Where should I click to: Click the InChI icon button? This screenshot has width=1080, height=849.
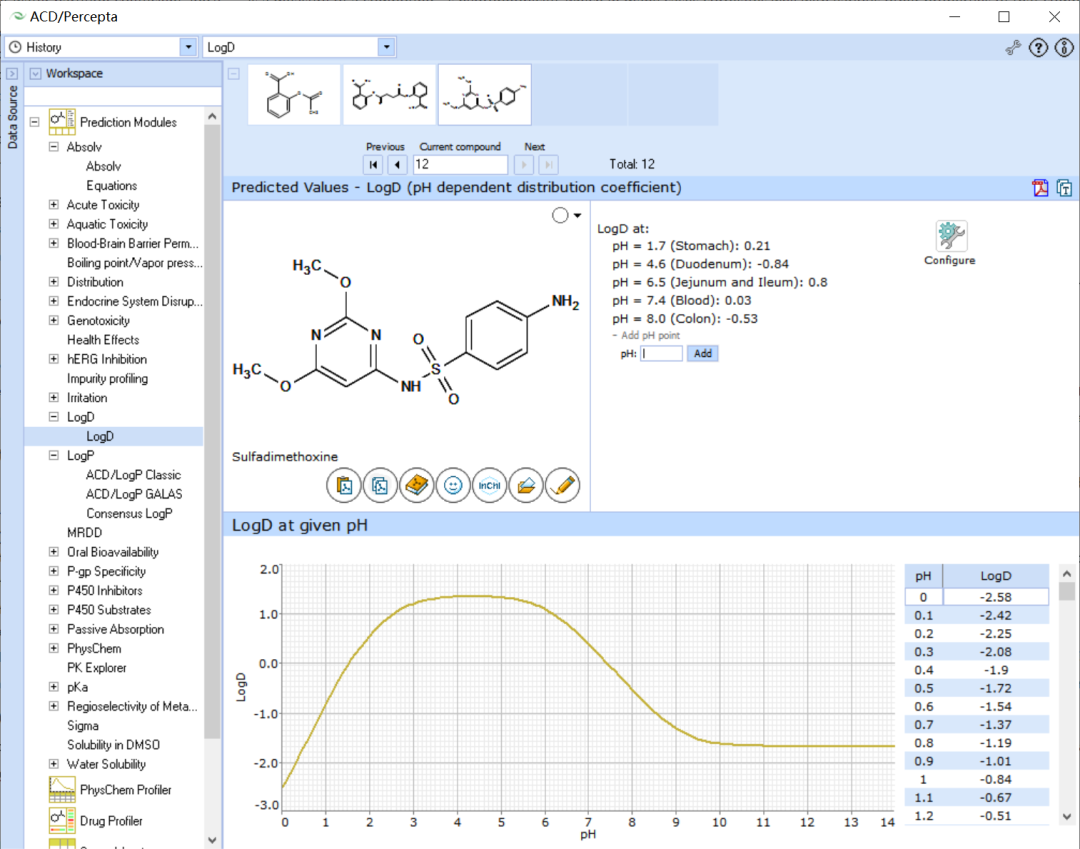(x=489, y=485)
